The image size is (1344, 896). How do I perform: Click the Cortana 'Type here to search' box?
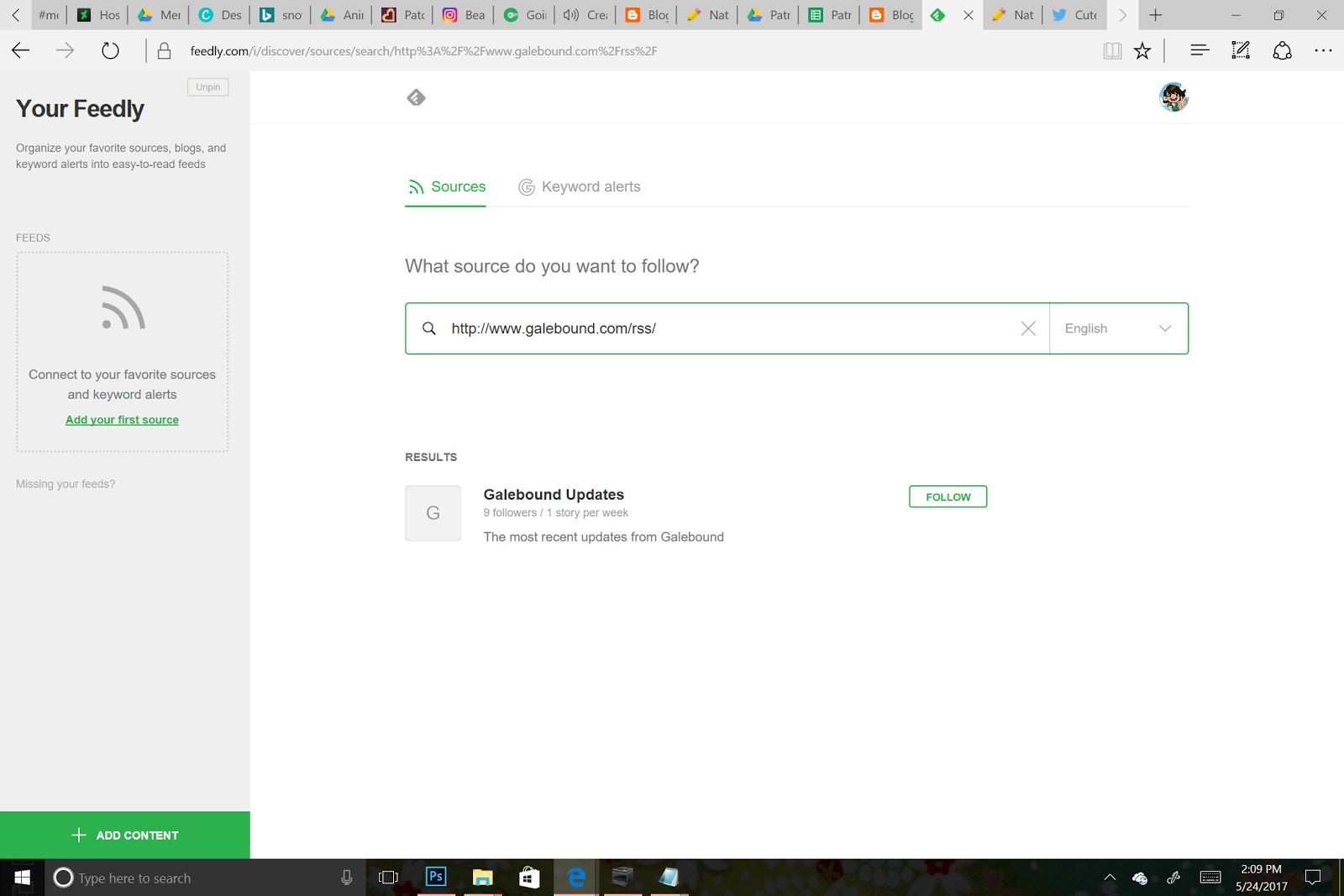click(x=206, y=878)
